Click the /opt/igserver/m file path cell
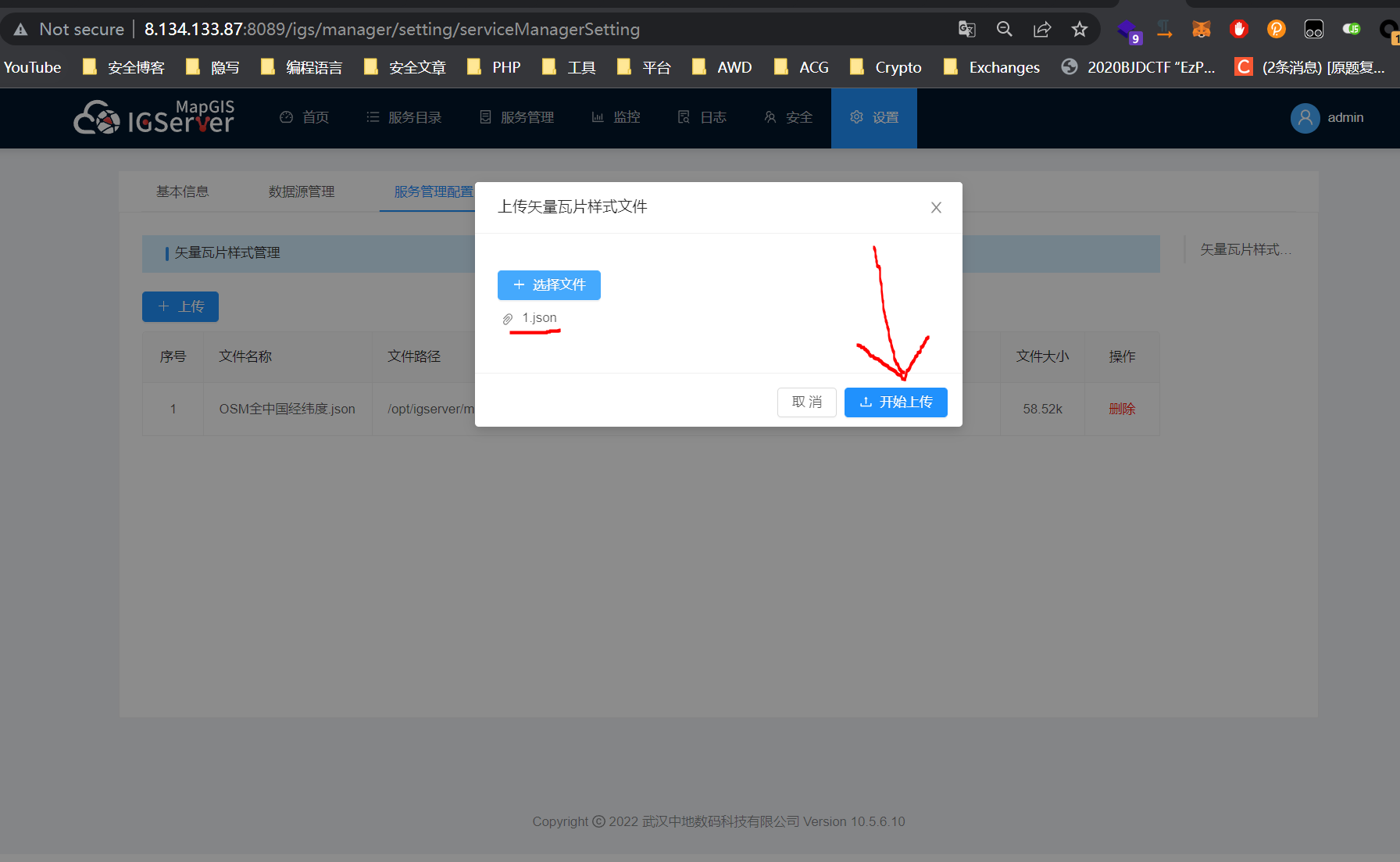Viewport: 1400px width, 862px height. pyautogui.click(x=430, y=409)
